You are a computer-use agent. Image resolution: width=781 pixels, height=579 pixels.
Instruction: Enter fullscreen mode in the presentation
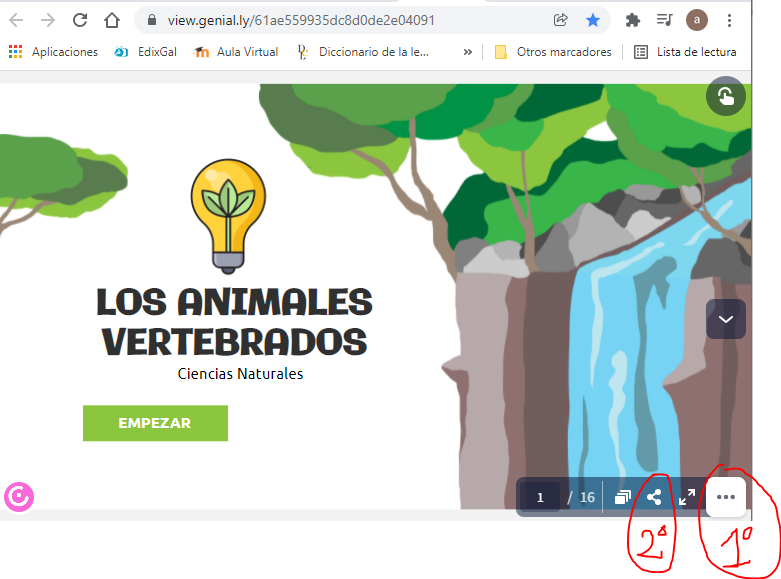click(x=687, y=497)
